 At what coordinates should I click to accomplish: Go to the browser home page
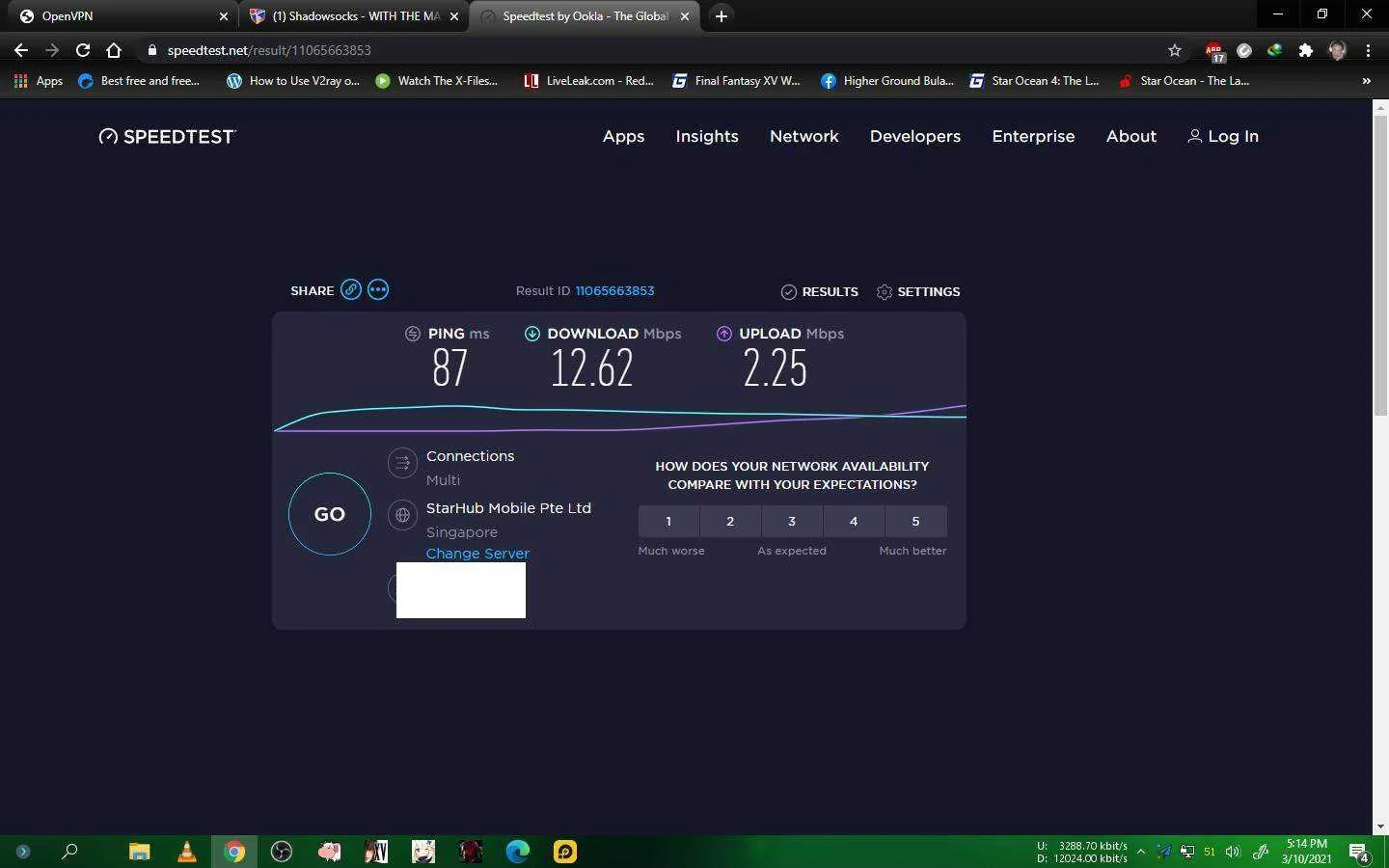[114, 50]
